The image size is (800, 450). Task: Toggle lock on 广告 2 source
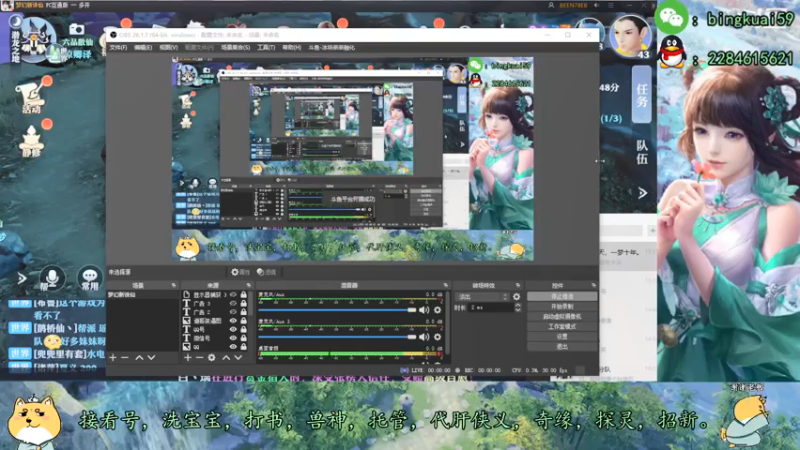[243, 312]
